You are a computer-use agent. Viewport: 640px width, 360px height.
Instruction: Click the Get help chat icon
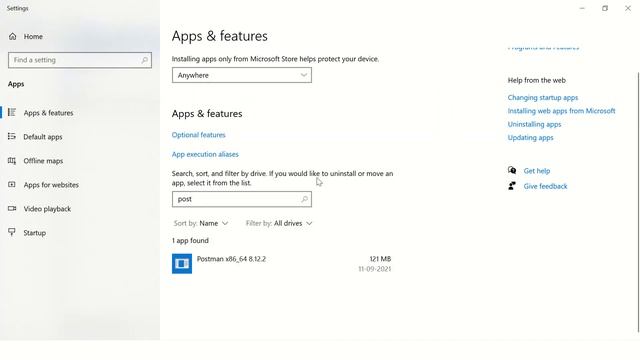[x=512, y=170]
